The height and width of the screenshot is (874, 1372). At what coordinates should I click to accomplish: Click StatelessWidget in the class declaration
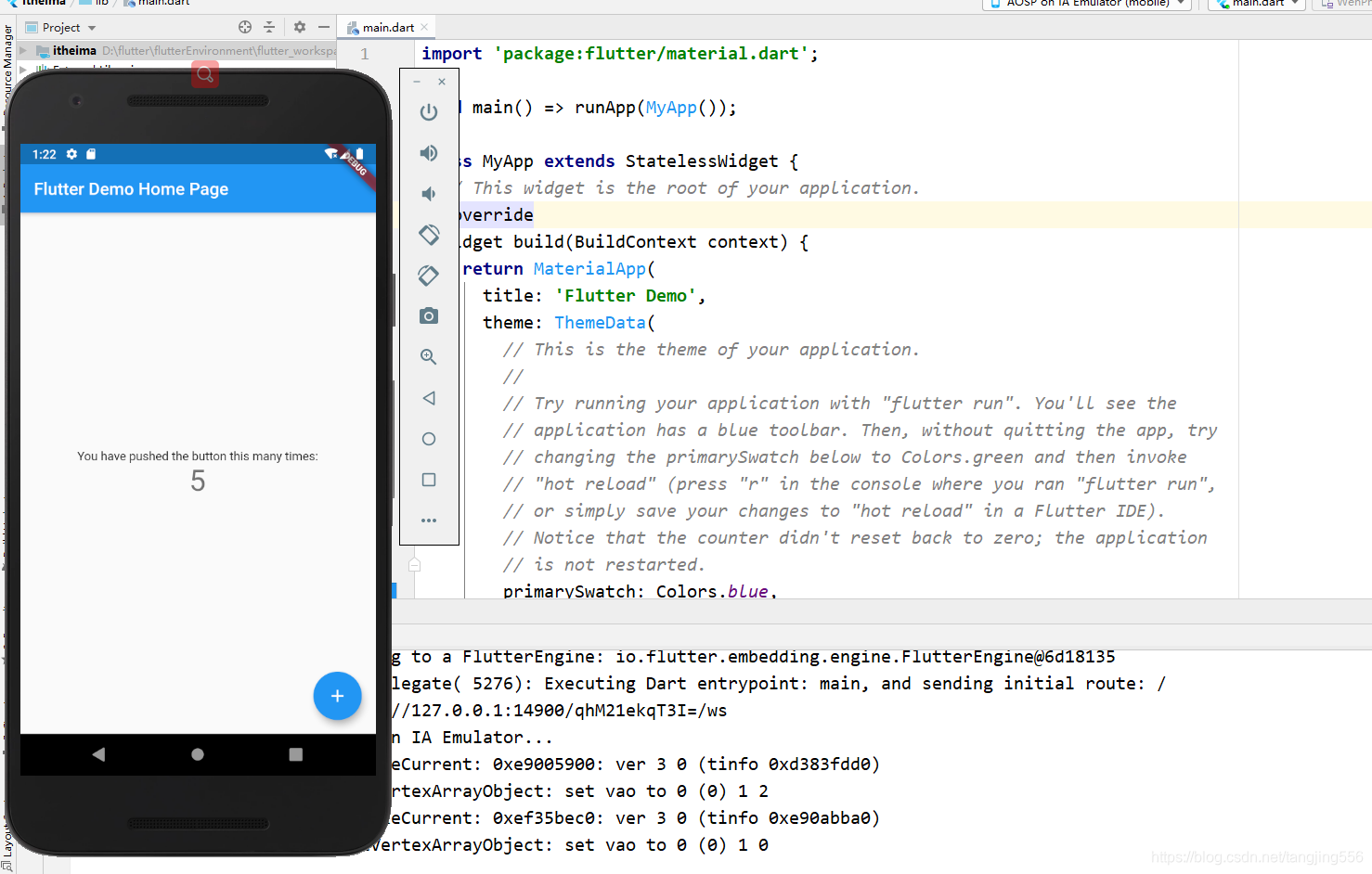[x=702, y=161]
